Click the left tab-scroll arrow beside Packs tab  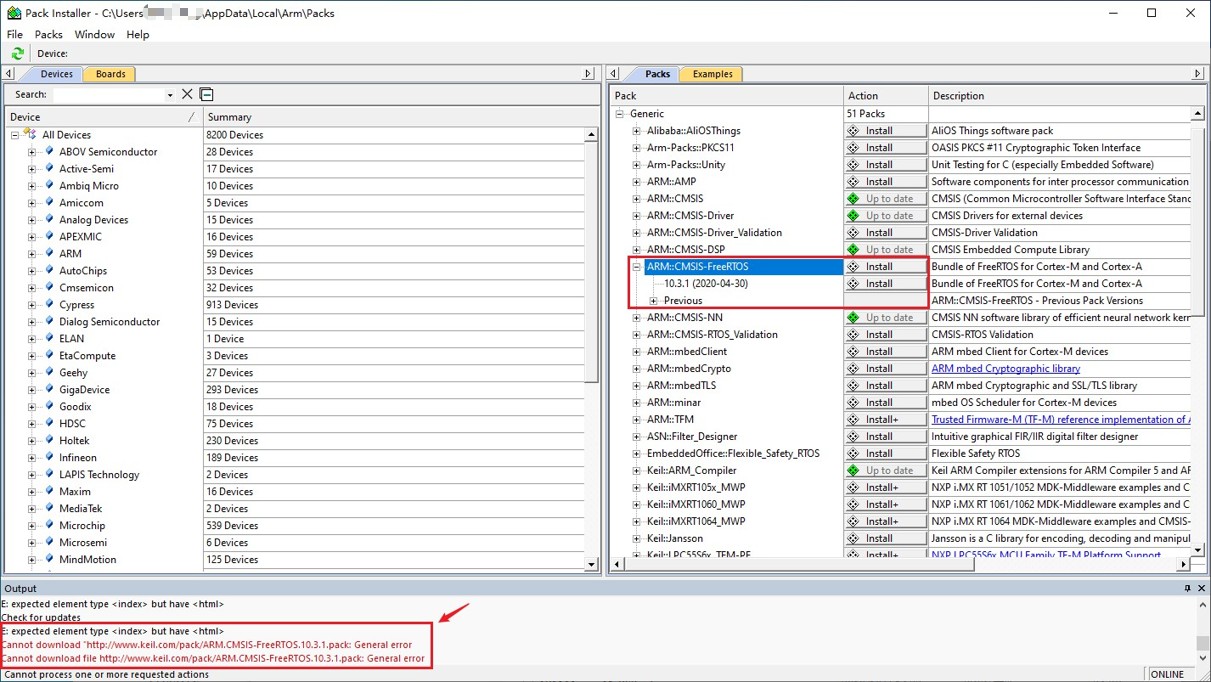[614, 74]
